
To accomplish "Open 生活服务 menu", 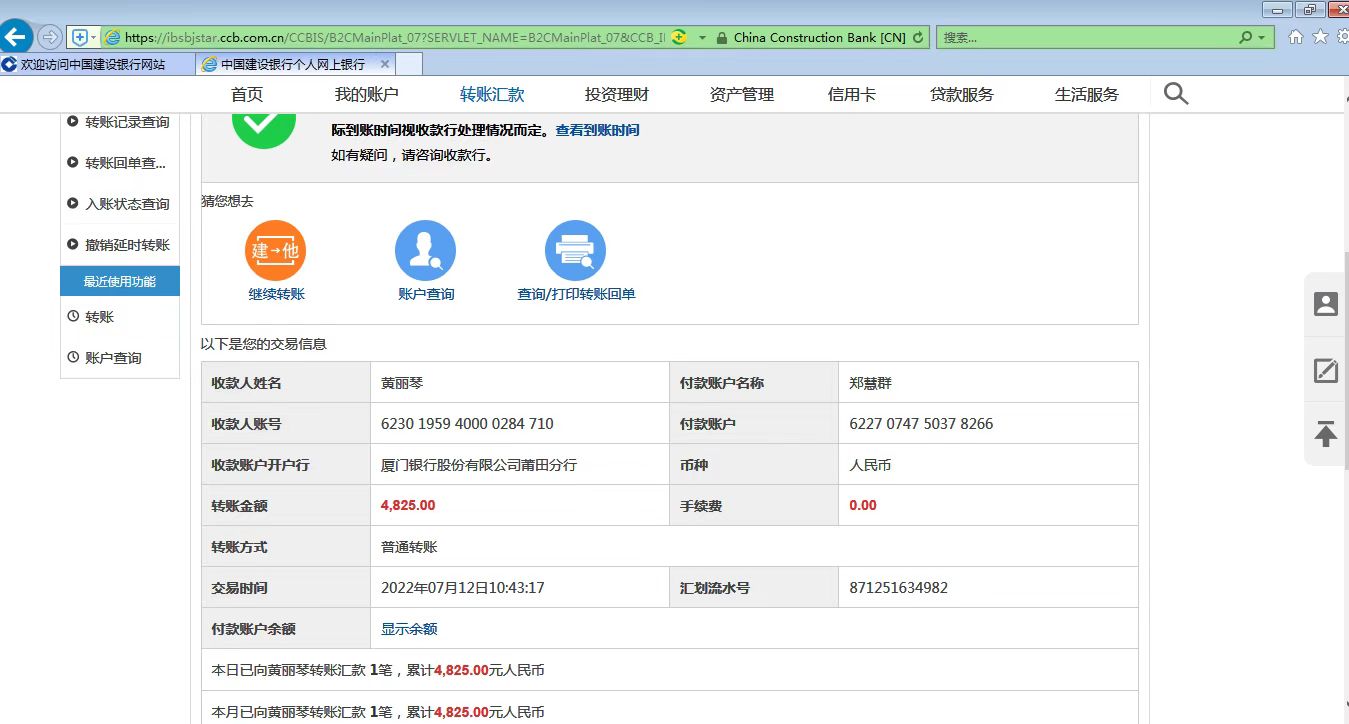I will pos(1087,95).
